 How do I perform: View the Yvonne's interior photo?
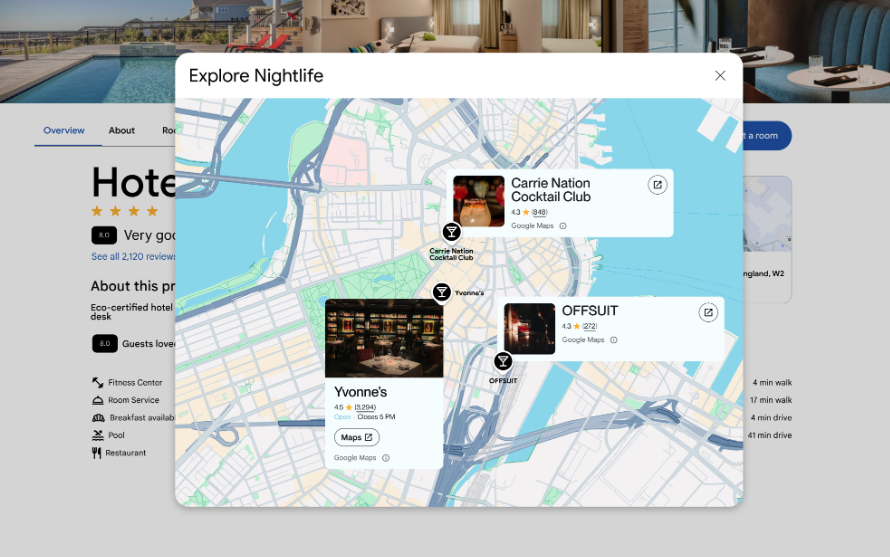(x=384, y=338)
